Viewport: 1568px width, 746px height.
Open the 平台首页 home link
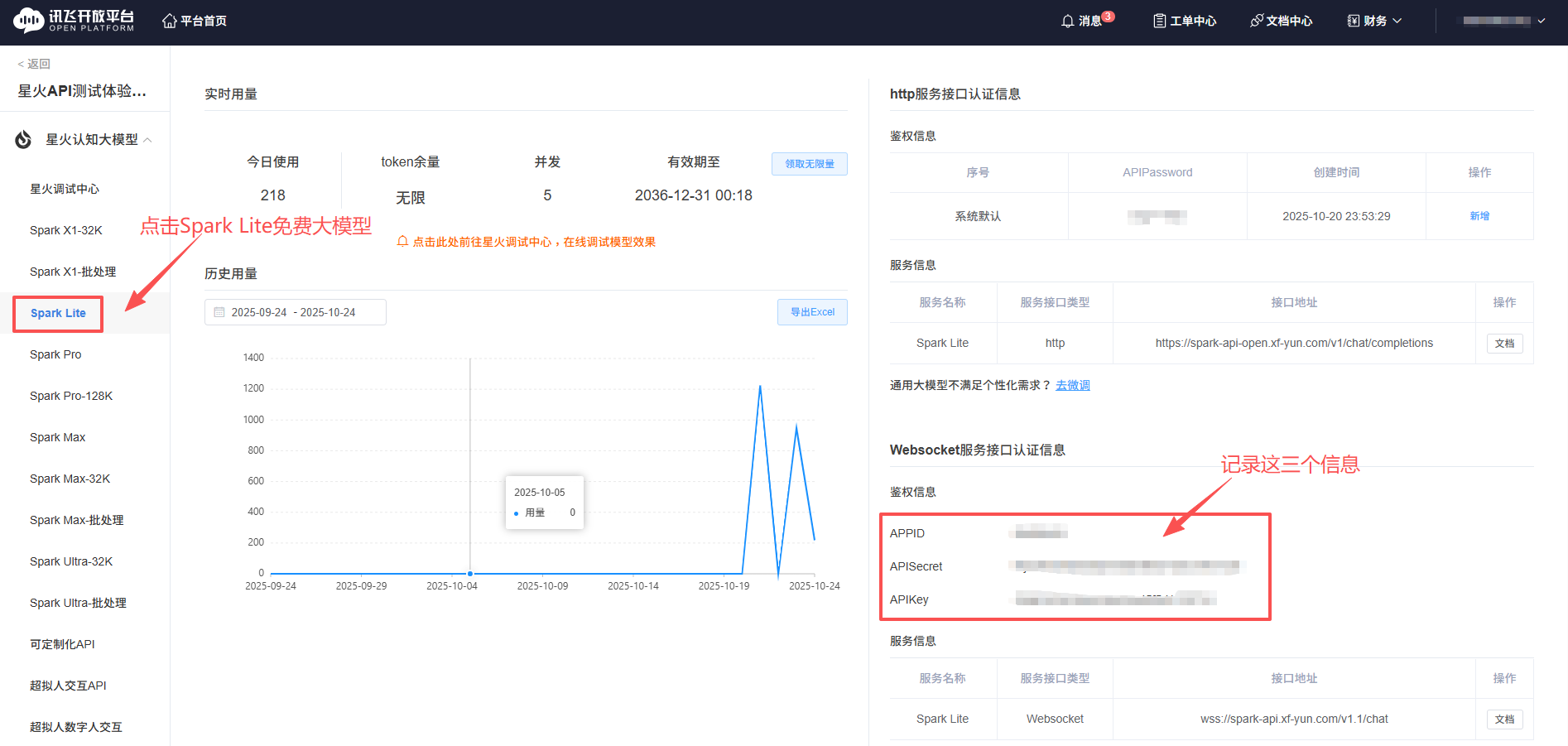coord(195,21)
